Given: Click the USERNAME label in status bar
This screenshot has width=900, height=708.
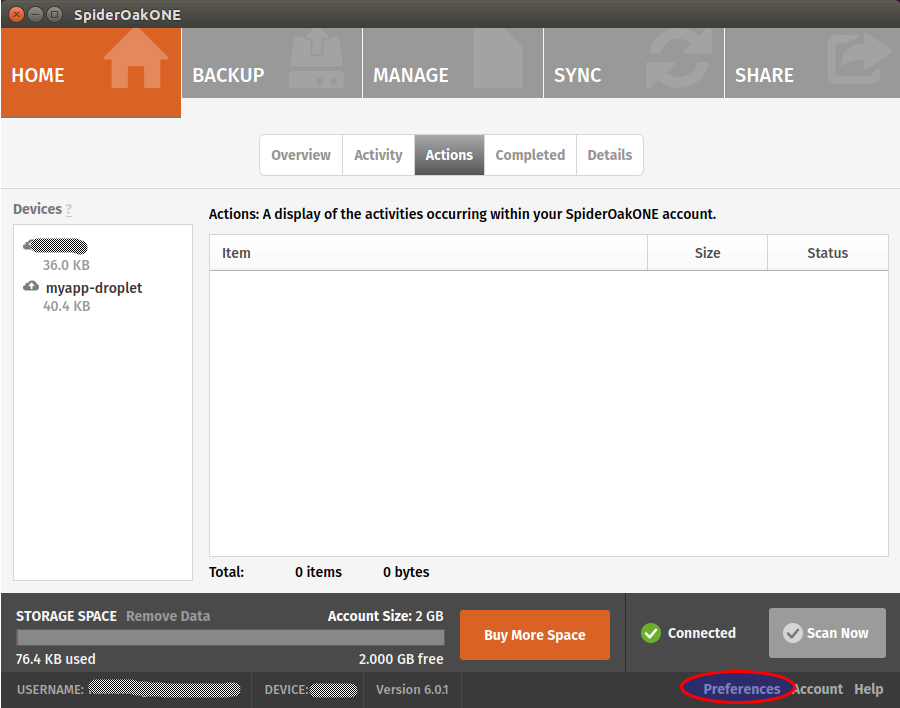Looking at the screenshot, I should point(51,690).
